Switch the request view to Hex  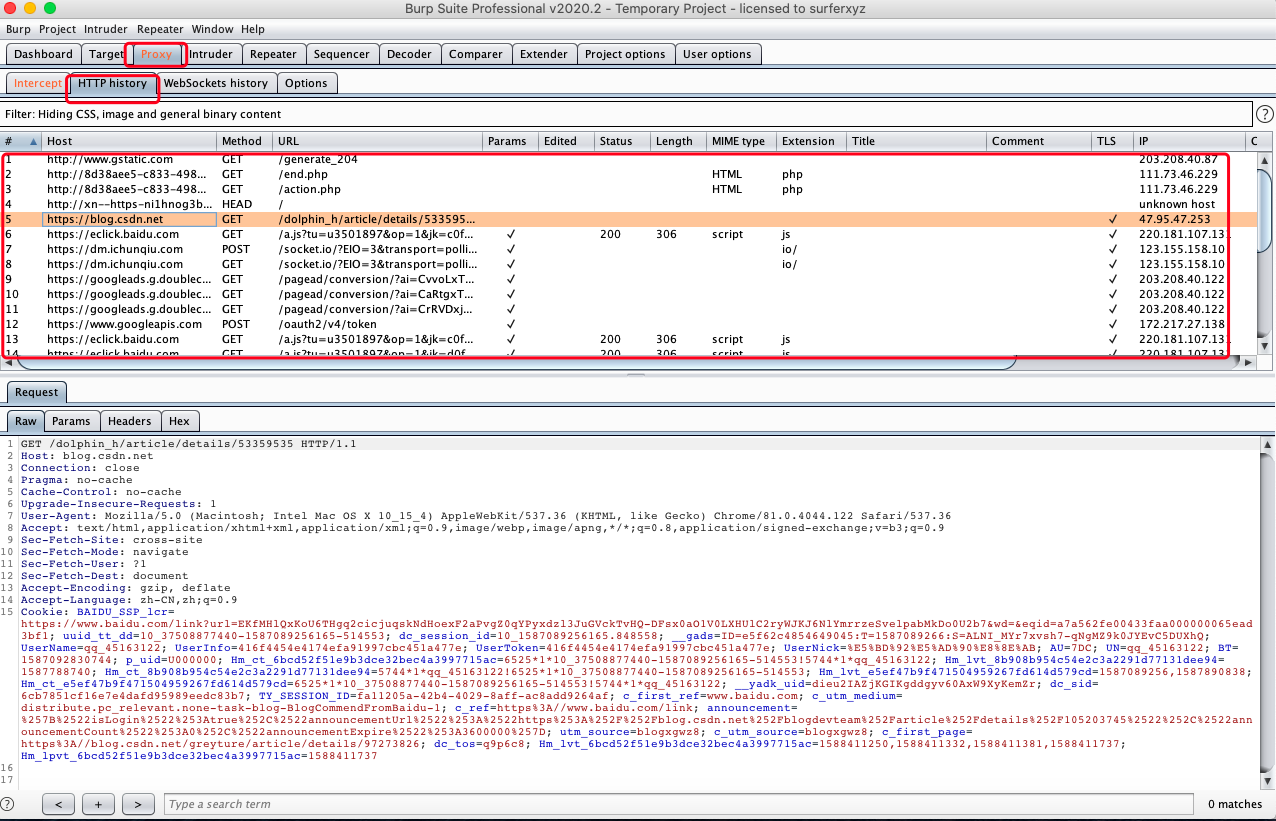[180, 421]
